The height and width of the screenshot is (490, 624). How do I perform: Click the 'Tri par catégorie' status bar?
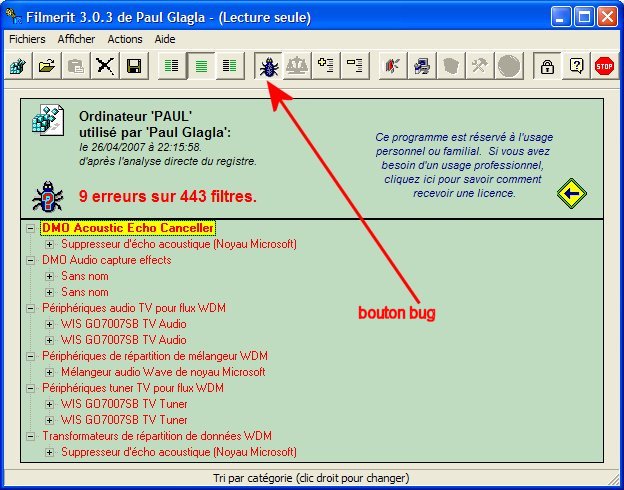pyautogui.click(x=311, y=478)
